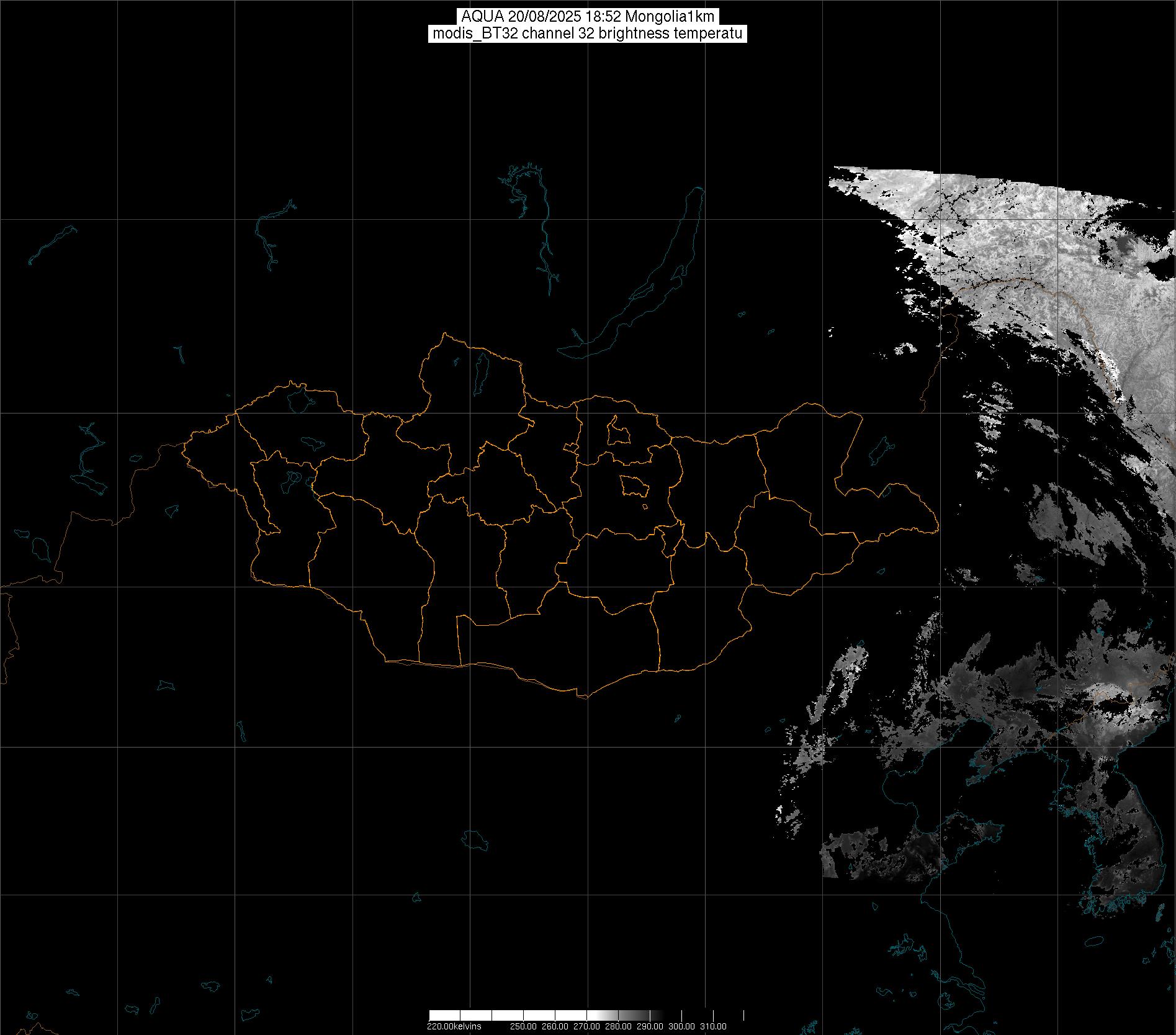Screen dimensions: 1176x1035
Task: Pick the gray gradient between 280 and 290
Action: (x=633, y=1015)
